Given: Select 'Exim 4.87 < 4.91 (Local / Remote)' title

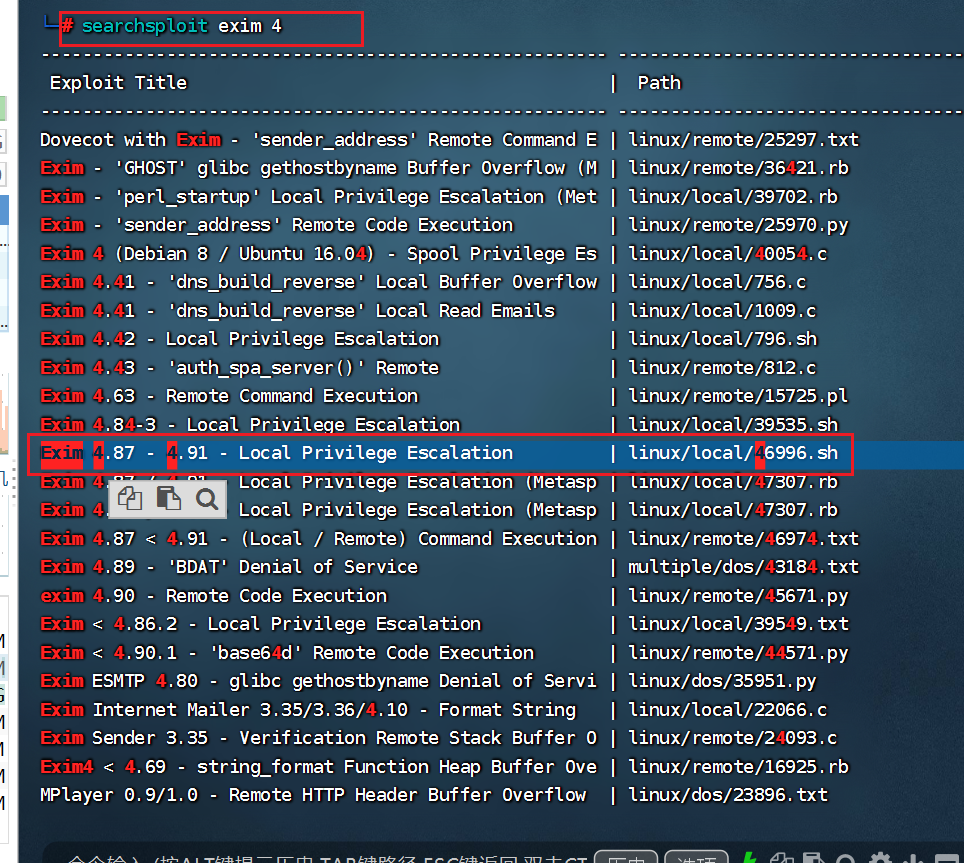Looking at the screenshot, I should pos(318,538).
